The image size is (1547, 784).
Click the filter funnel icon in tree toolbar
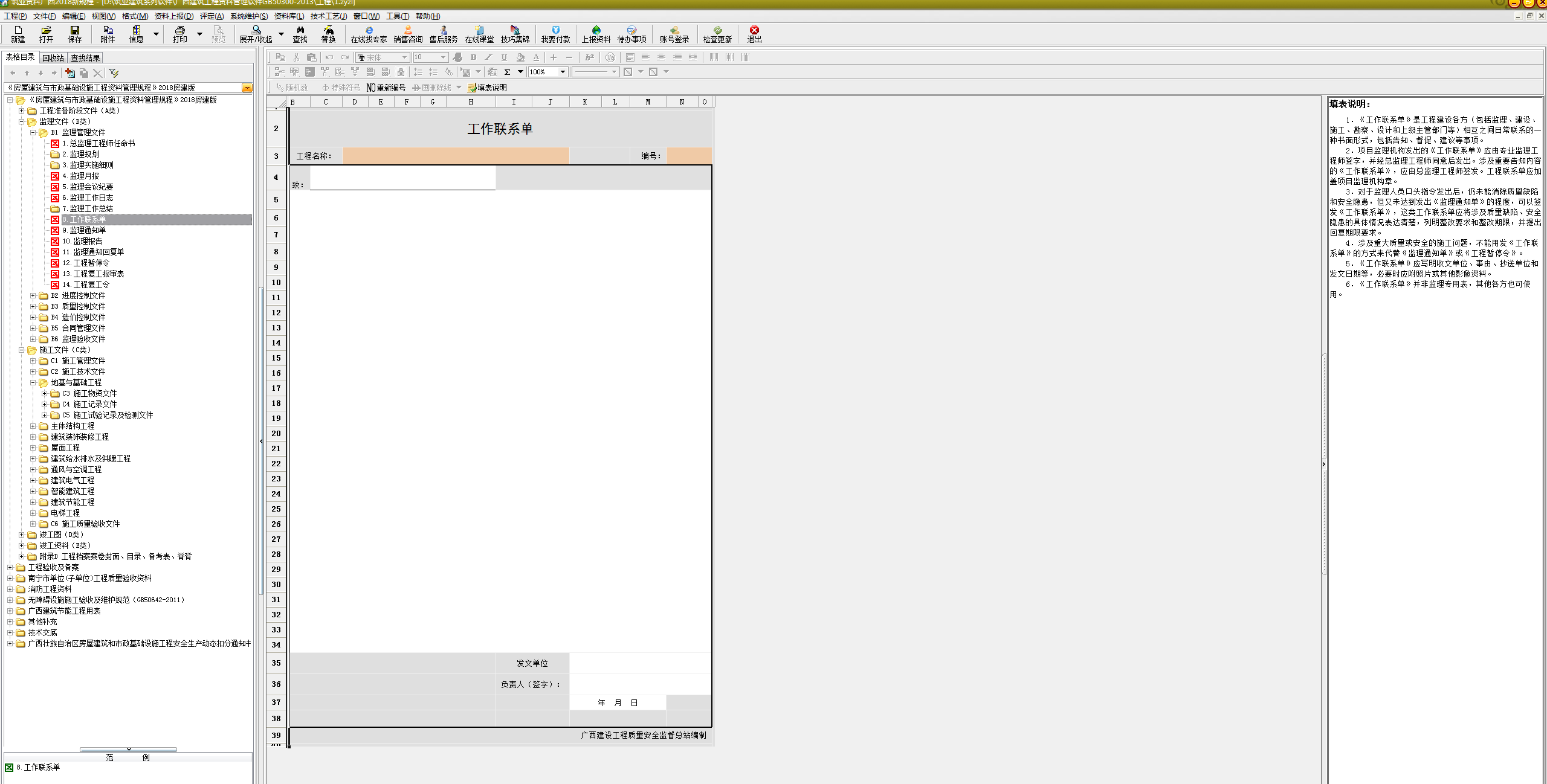(114, 73)
